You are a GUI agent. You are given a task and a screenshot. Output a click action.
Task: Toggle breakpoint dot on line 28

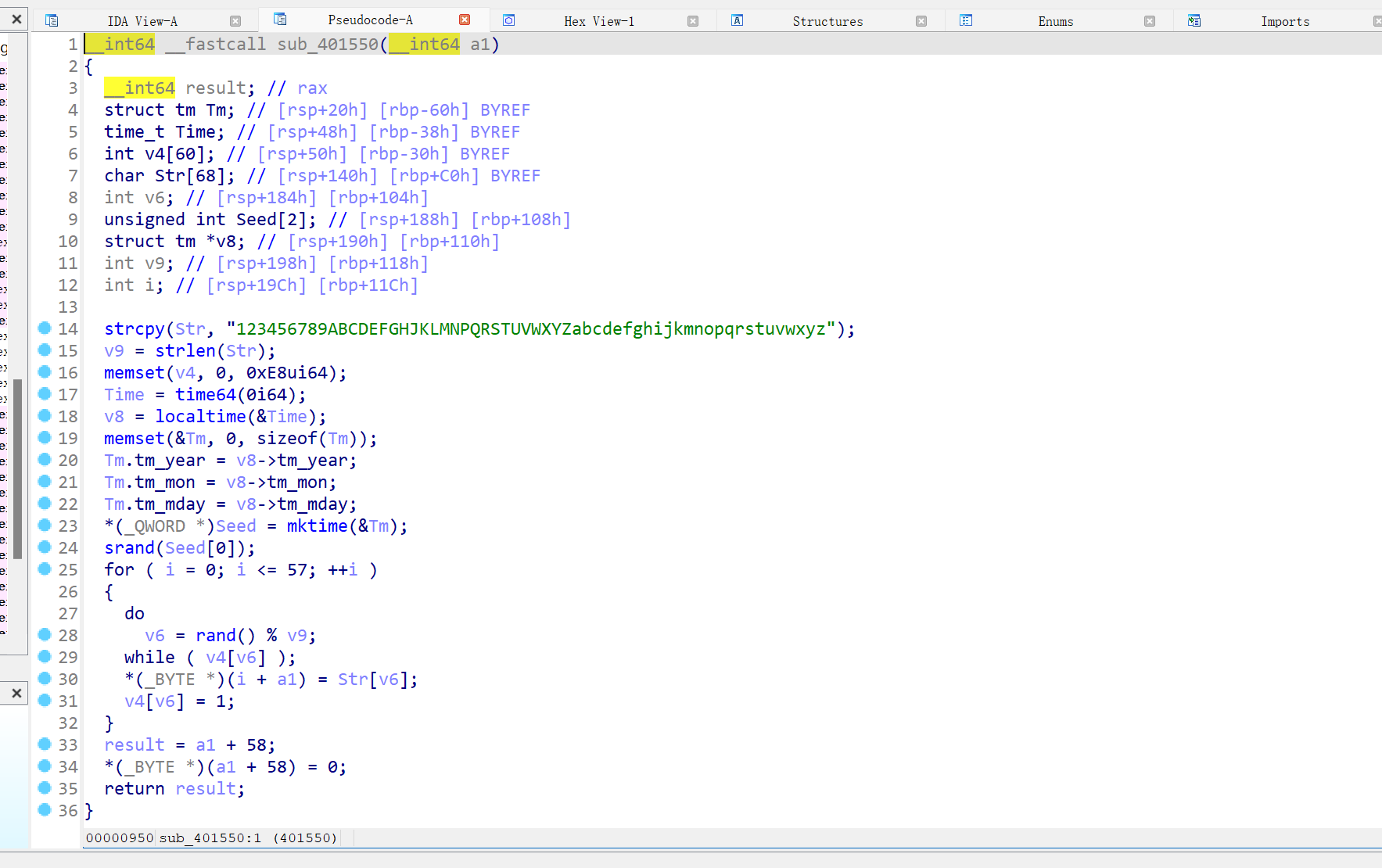(45, 635)
